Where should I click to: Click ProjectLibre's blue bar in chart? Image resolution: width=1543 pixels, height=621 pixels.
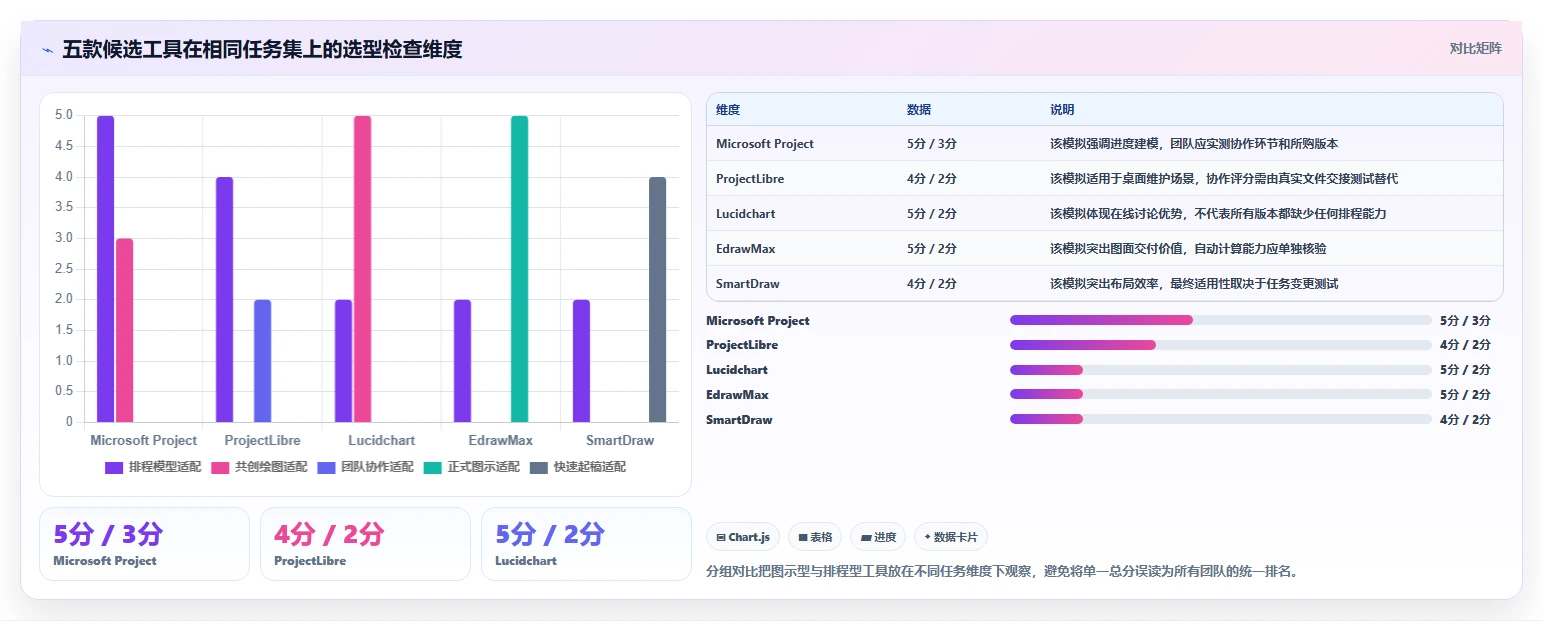[x=262, y=361]
